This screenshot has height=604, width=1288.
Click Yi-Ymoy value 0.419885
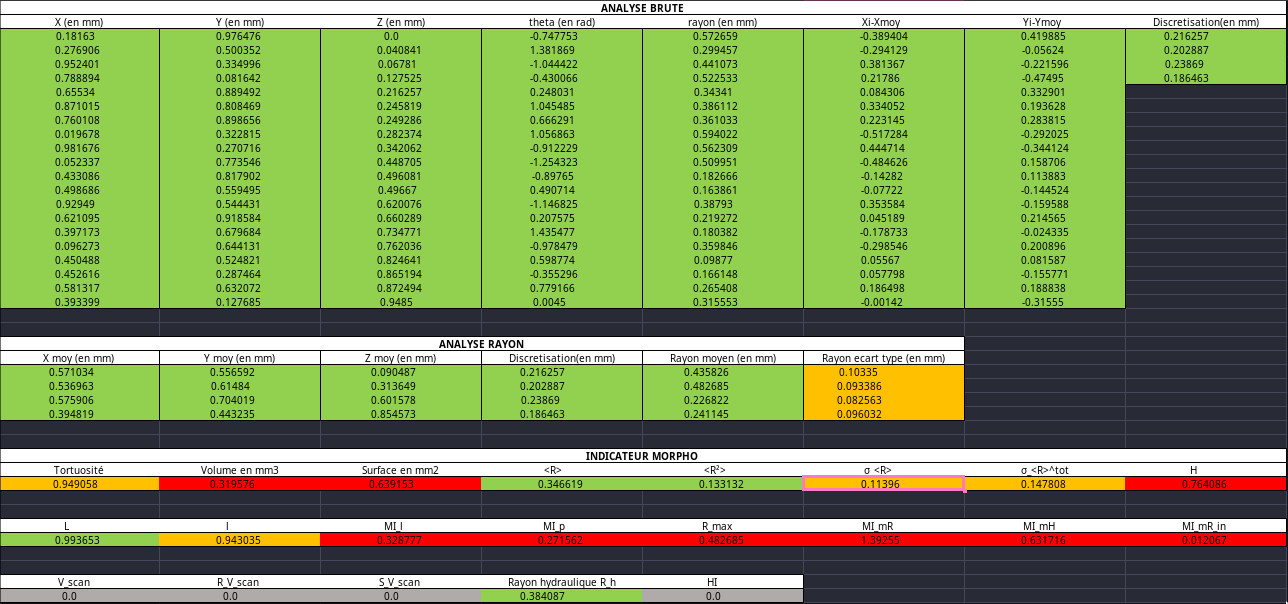coord(1045,36)
